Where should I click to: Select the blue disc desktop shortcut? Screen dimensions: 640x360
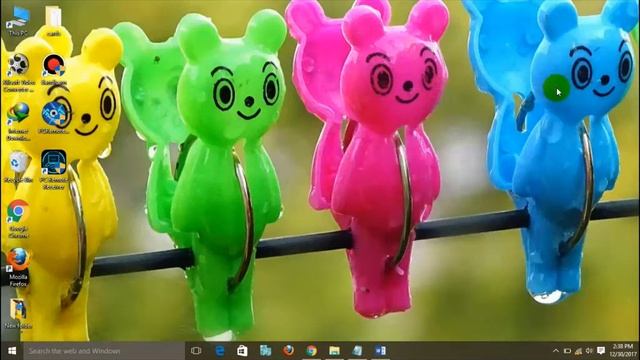pyautogui.click(x=53, y=118)
